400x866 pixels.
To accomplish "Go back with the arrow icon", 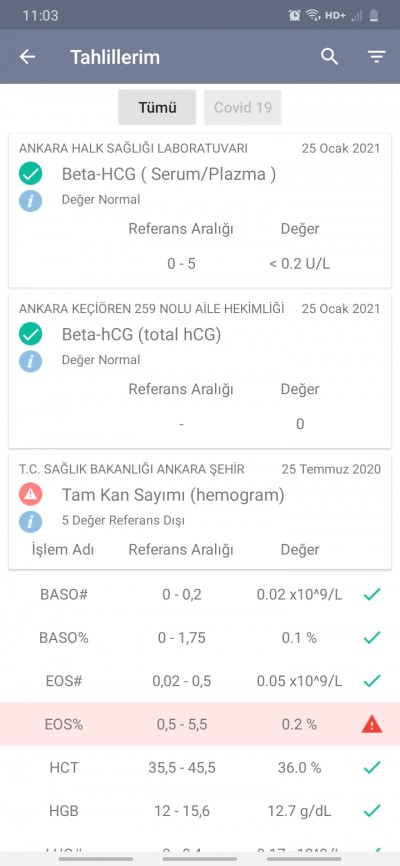I will click(x=27, y=57).
